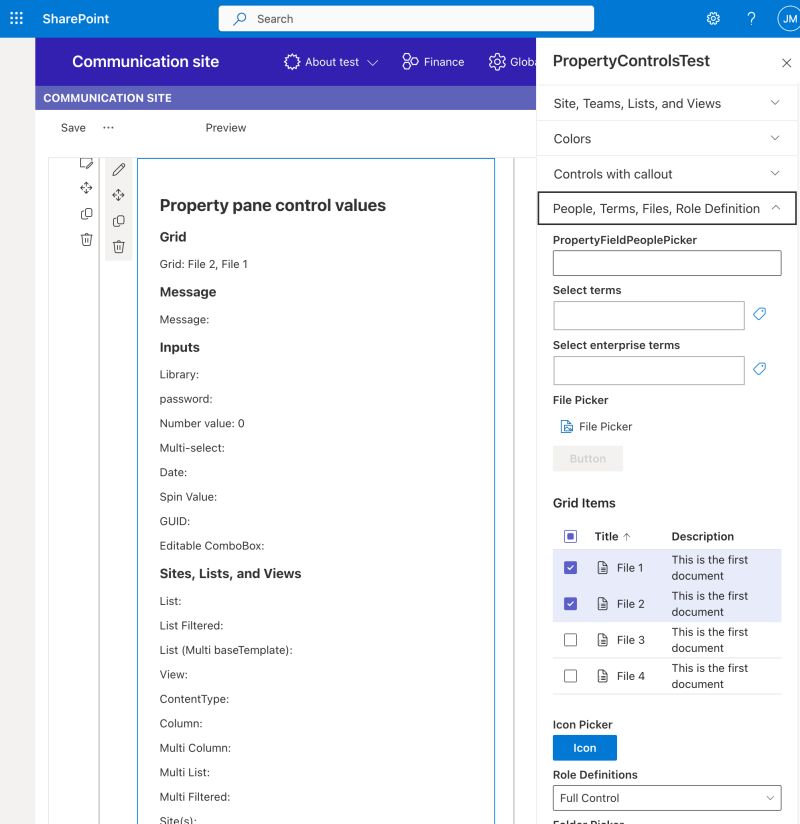Delete the section with outer trash icon

(x=86, y=239)
